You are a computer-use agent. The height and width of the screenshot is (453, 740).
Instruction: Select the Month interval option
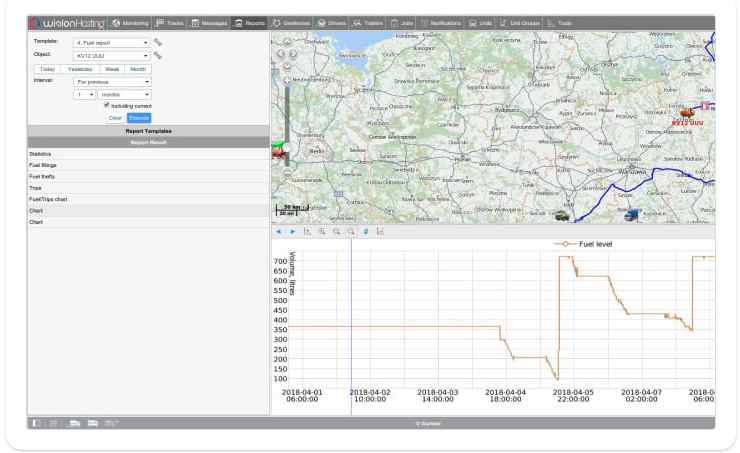(x=139, y=69)
